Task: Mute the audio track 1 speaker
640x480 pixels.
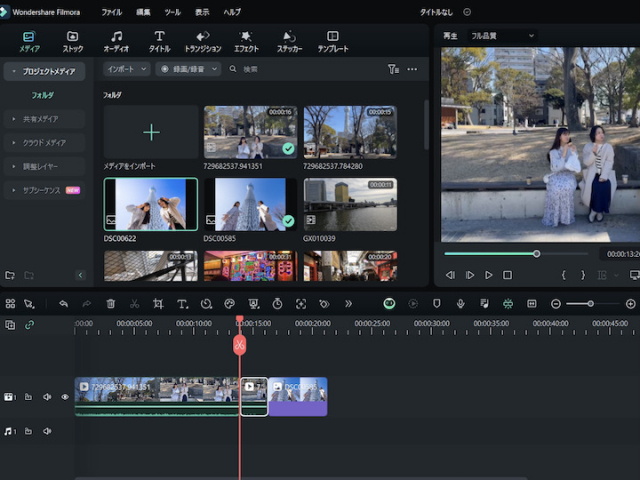Action: [x=47, y=431]
